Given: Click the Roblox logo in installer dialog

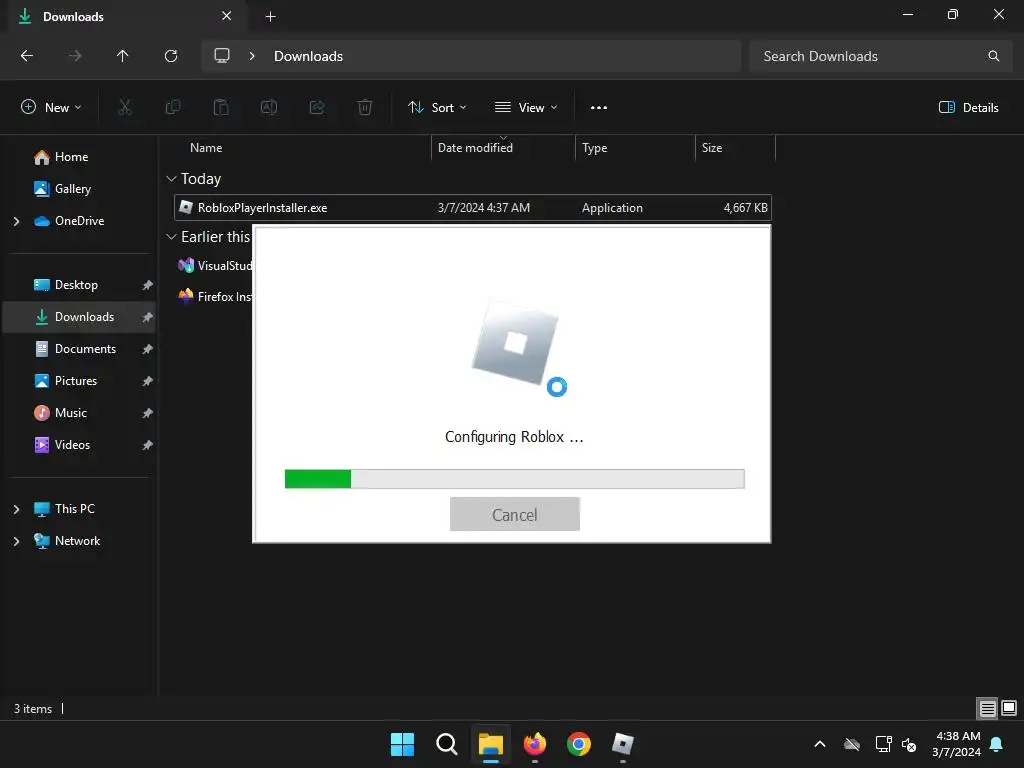Looking at the screenshot, I should [x=516, y=344].
